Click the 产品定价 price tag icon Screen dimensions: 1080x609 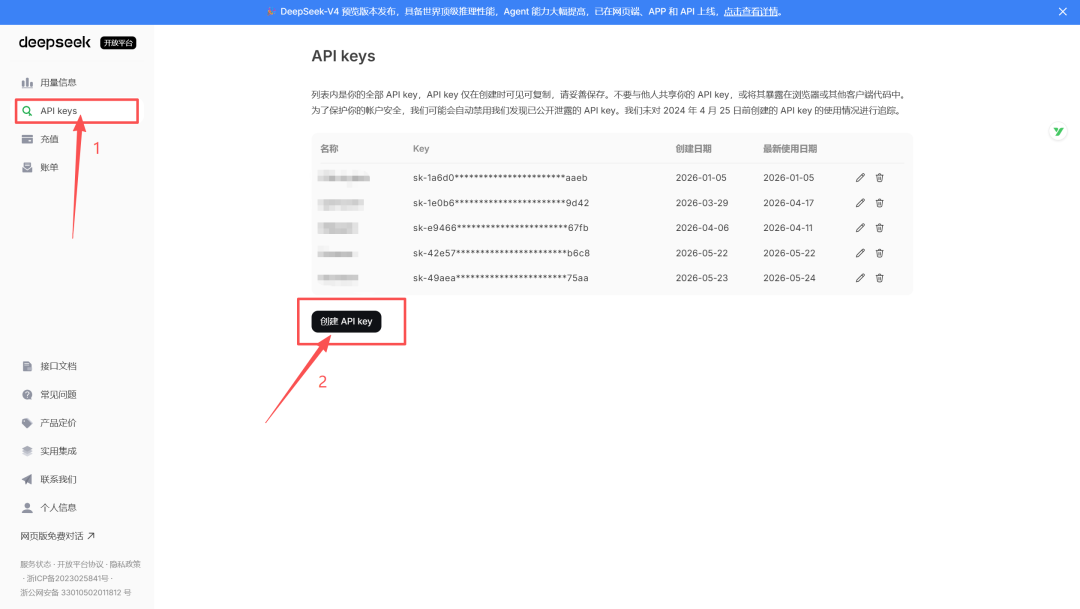(x=27, y=423)
